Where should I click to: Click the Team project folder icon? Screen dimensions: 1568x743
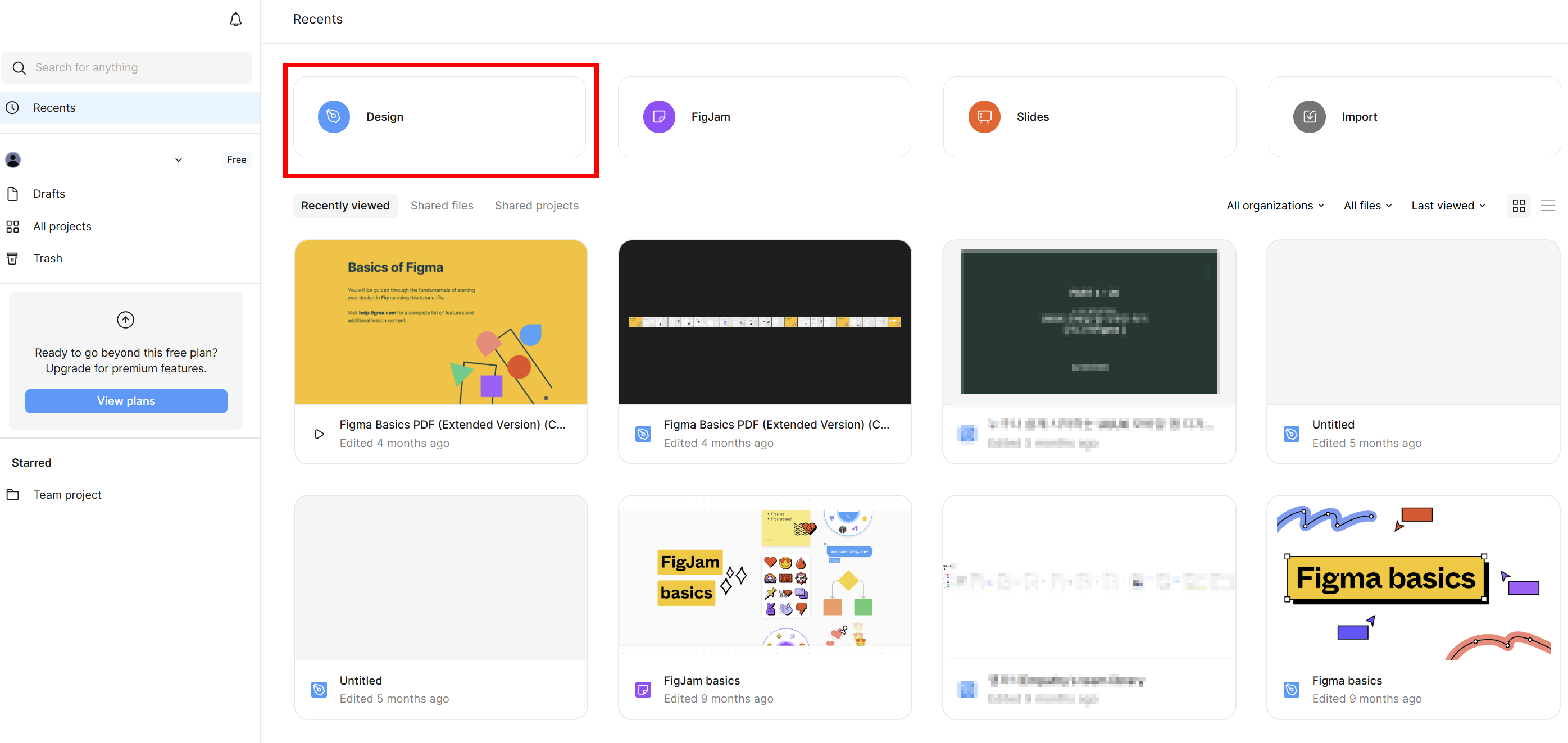point(12,494)
